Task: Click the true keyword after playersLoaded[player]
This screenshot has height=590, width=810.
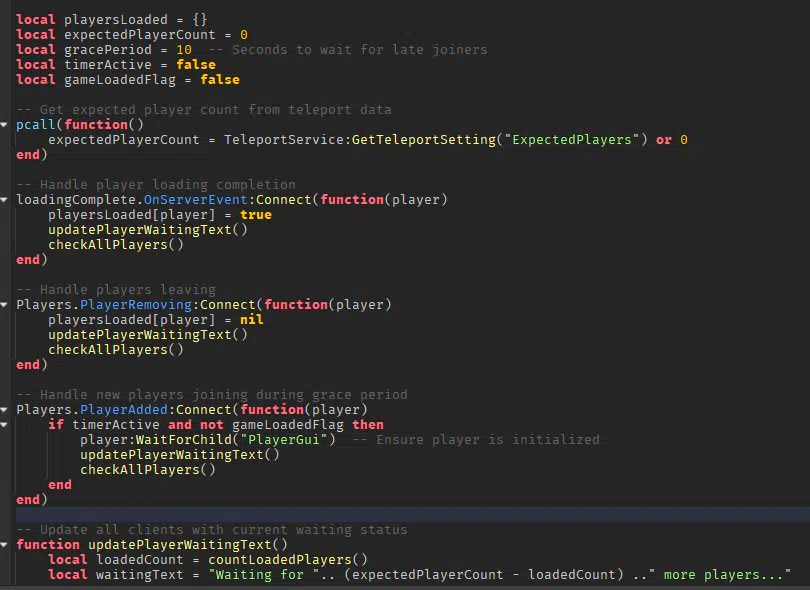Action: 255,215
